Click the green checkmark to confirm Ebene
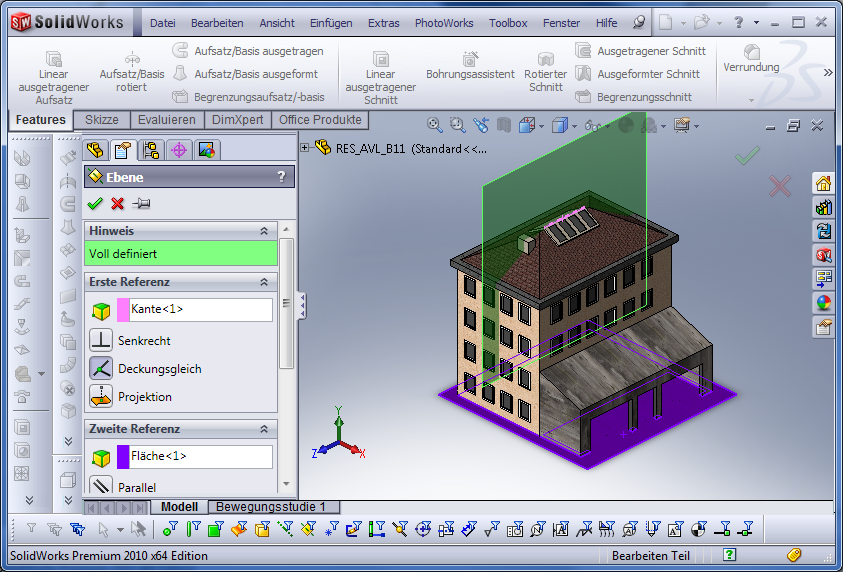 95,203
